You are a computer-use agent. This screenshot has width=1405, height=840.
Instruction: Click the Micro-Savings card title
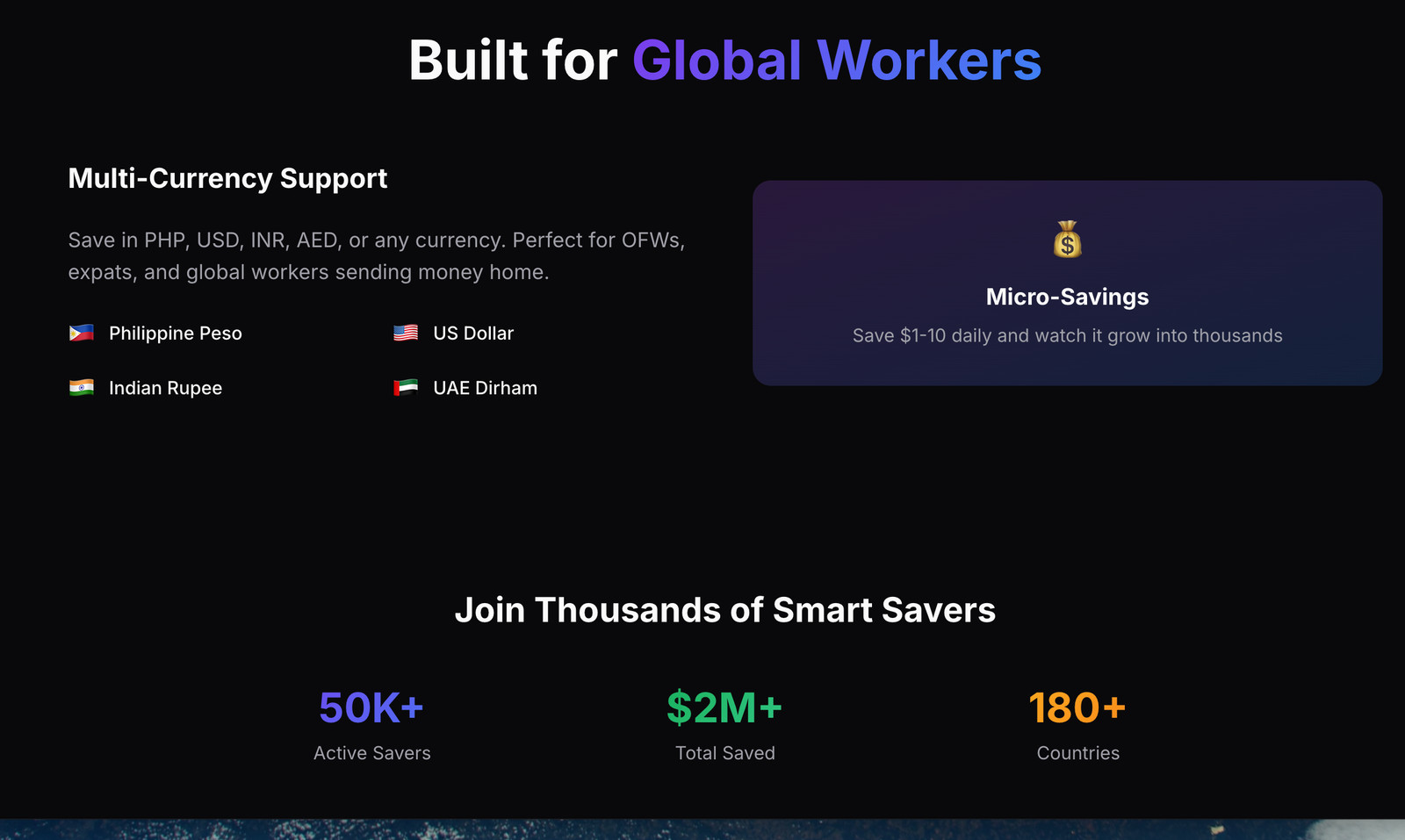click(1067, 297)
